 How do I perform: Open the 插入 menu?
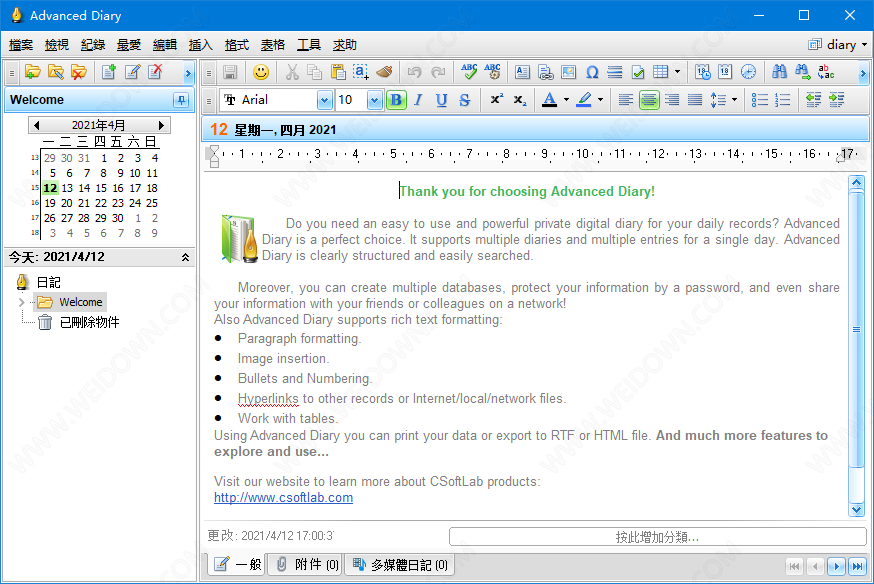(x=201, y=45)
